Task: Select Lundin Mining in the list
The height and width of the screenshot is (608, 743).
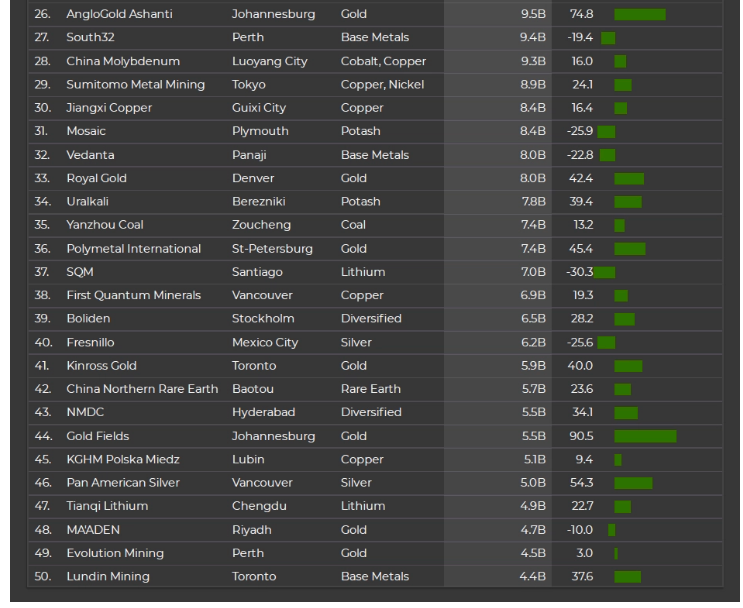Action: (108, 577)
